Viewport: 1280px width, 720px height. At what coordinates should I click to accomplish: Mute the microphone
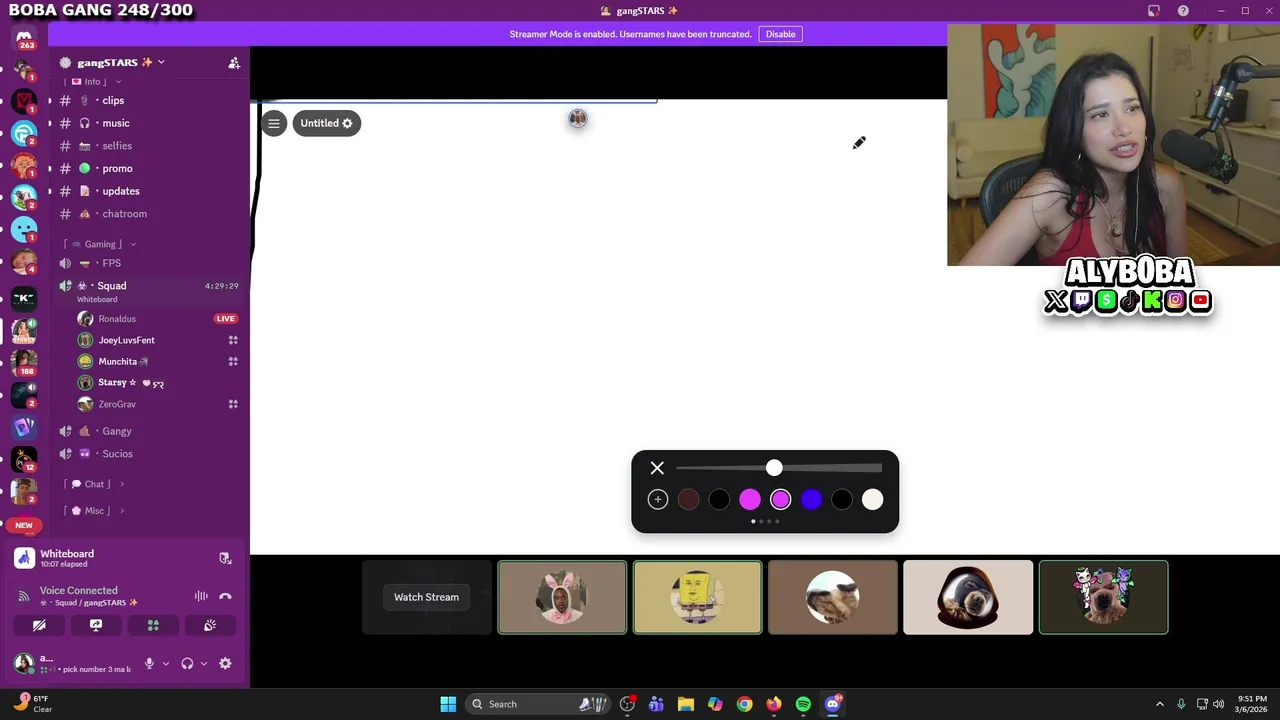pos(149,663)
